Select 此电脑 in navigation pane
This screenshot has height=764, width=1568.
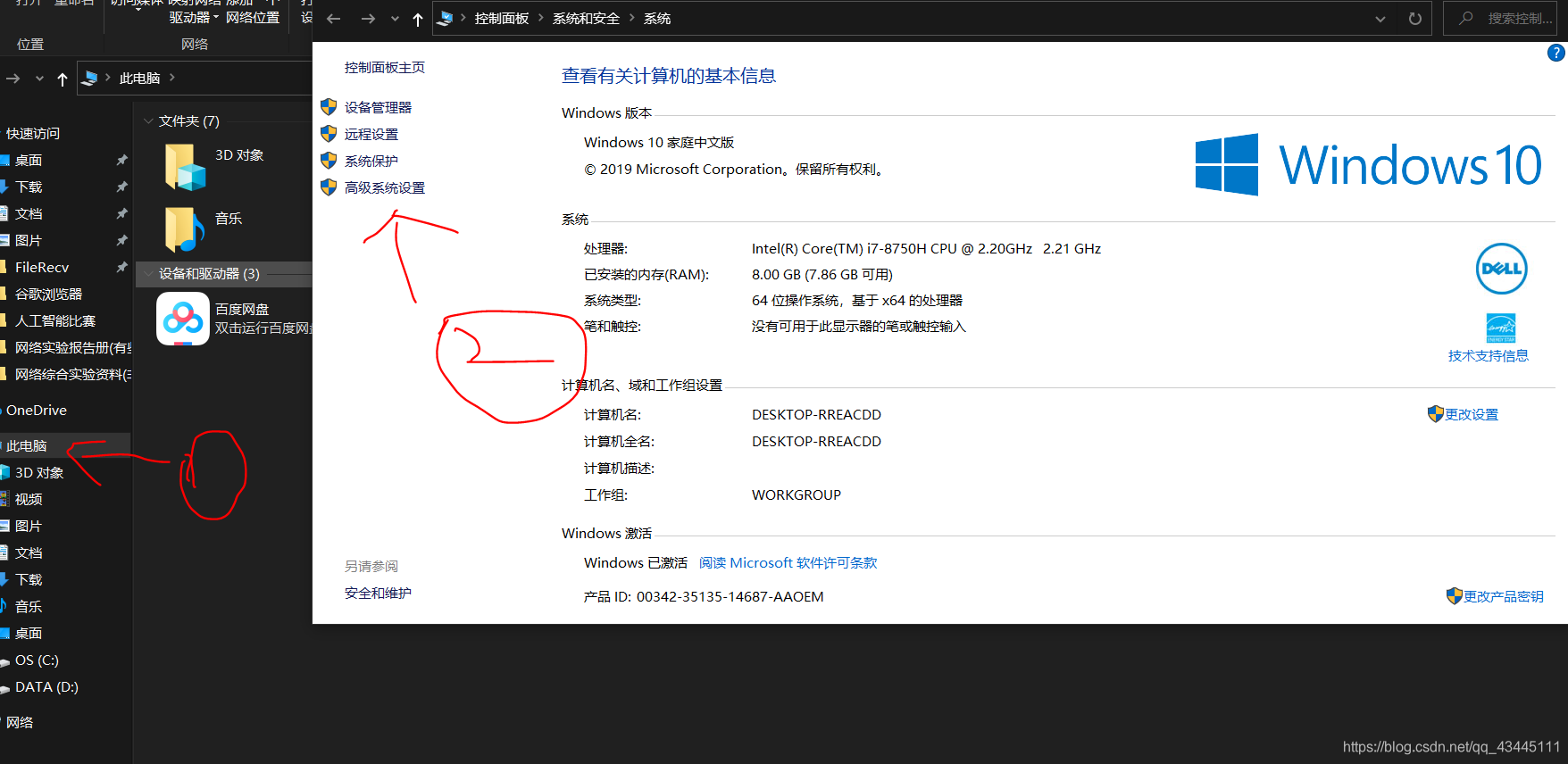click(27, 445)
